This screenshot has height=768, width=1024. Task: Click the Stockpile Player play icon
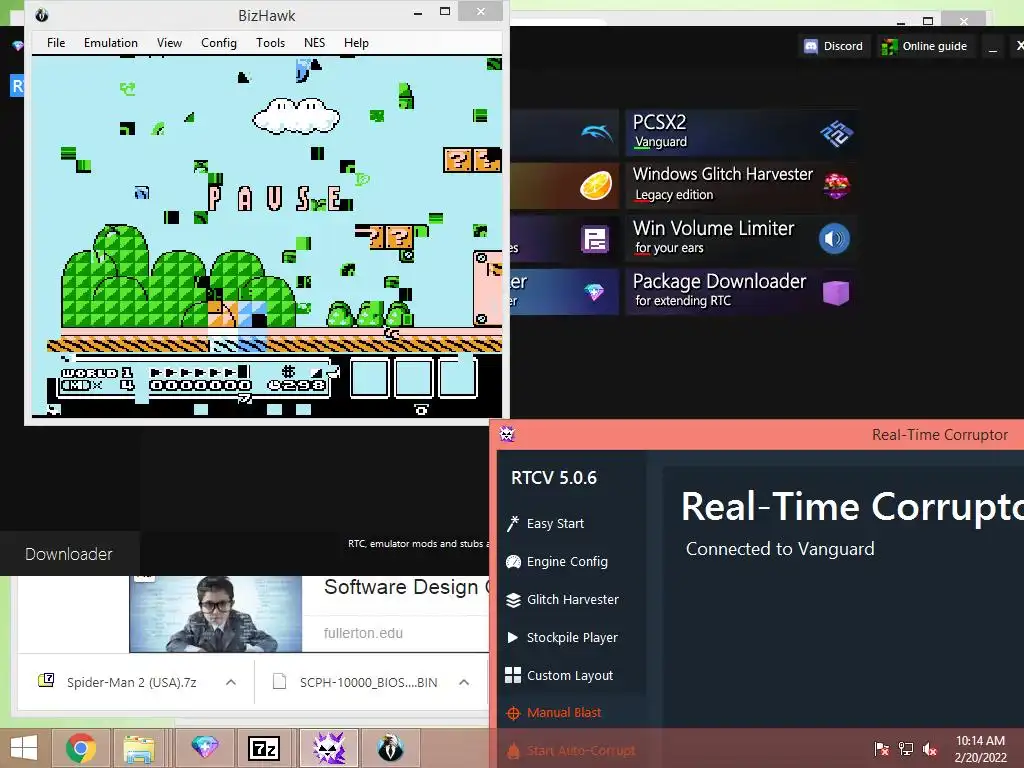(x=513, y=637)
